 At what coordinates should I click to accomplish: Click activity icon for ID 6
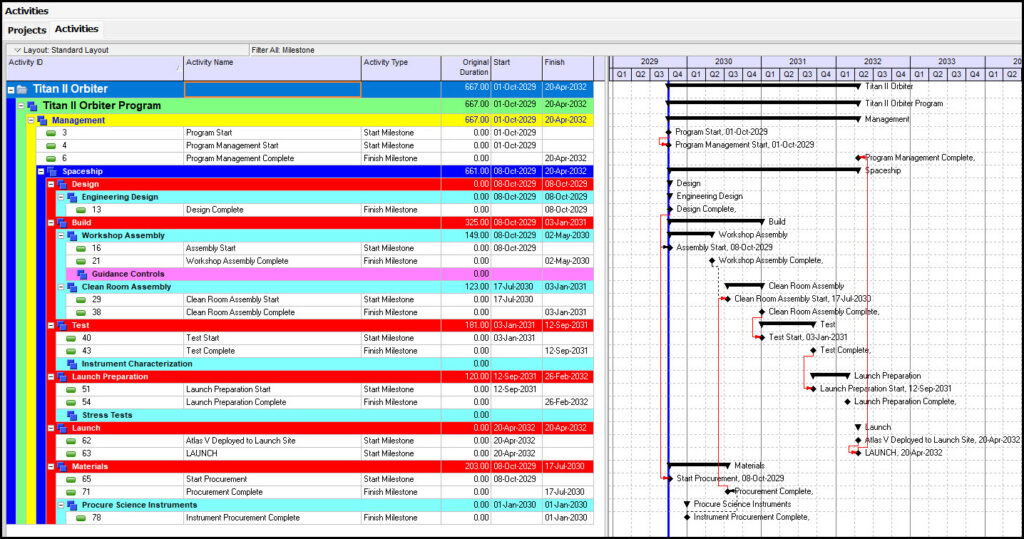pos(51,158)
